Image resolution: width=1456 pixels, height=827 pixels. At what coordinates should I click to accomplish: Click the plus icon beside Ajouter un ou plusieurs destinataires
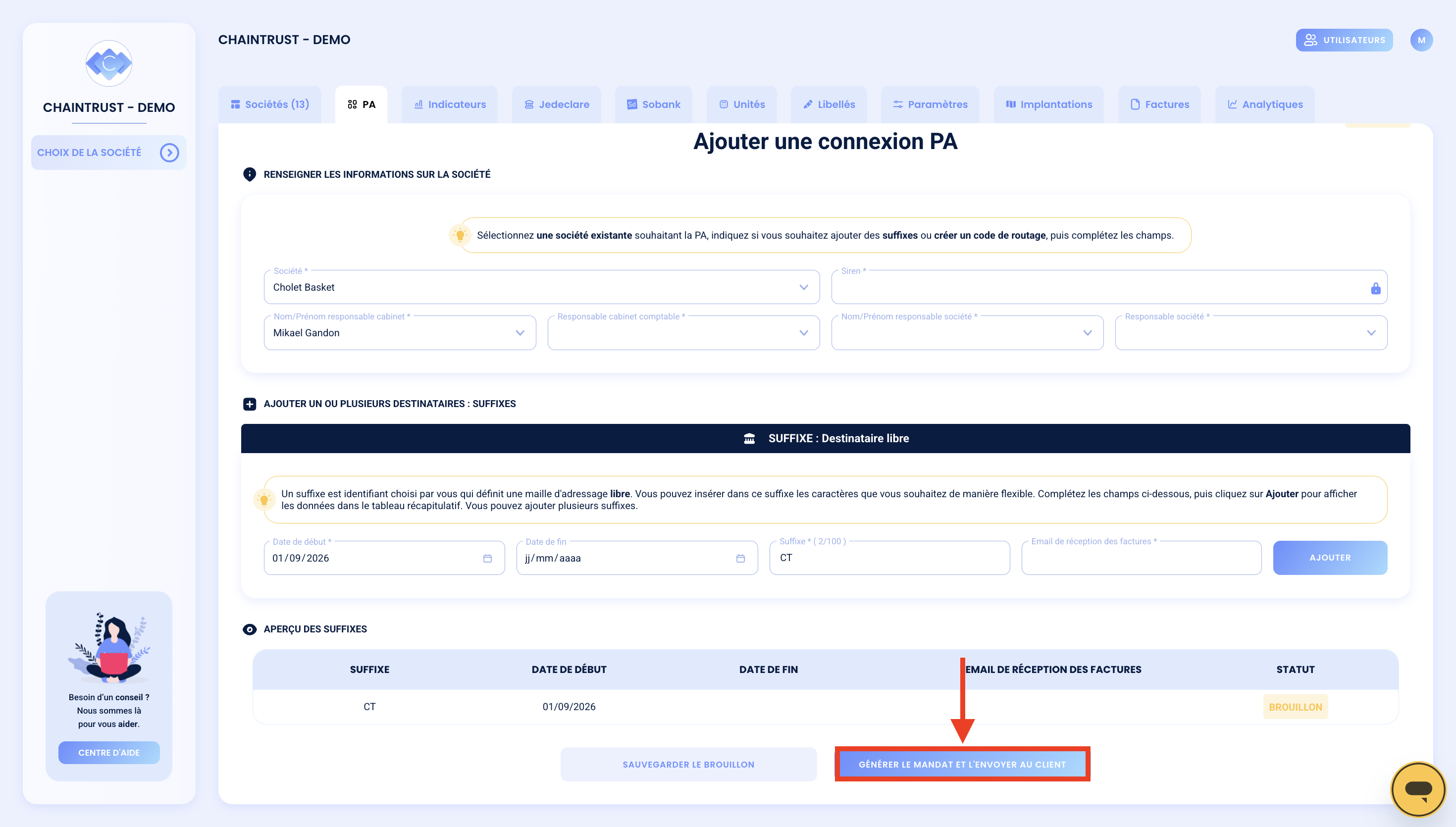tap(249, 404)
